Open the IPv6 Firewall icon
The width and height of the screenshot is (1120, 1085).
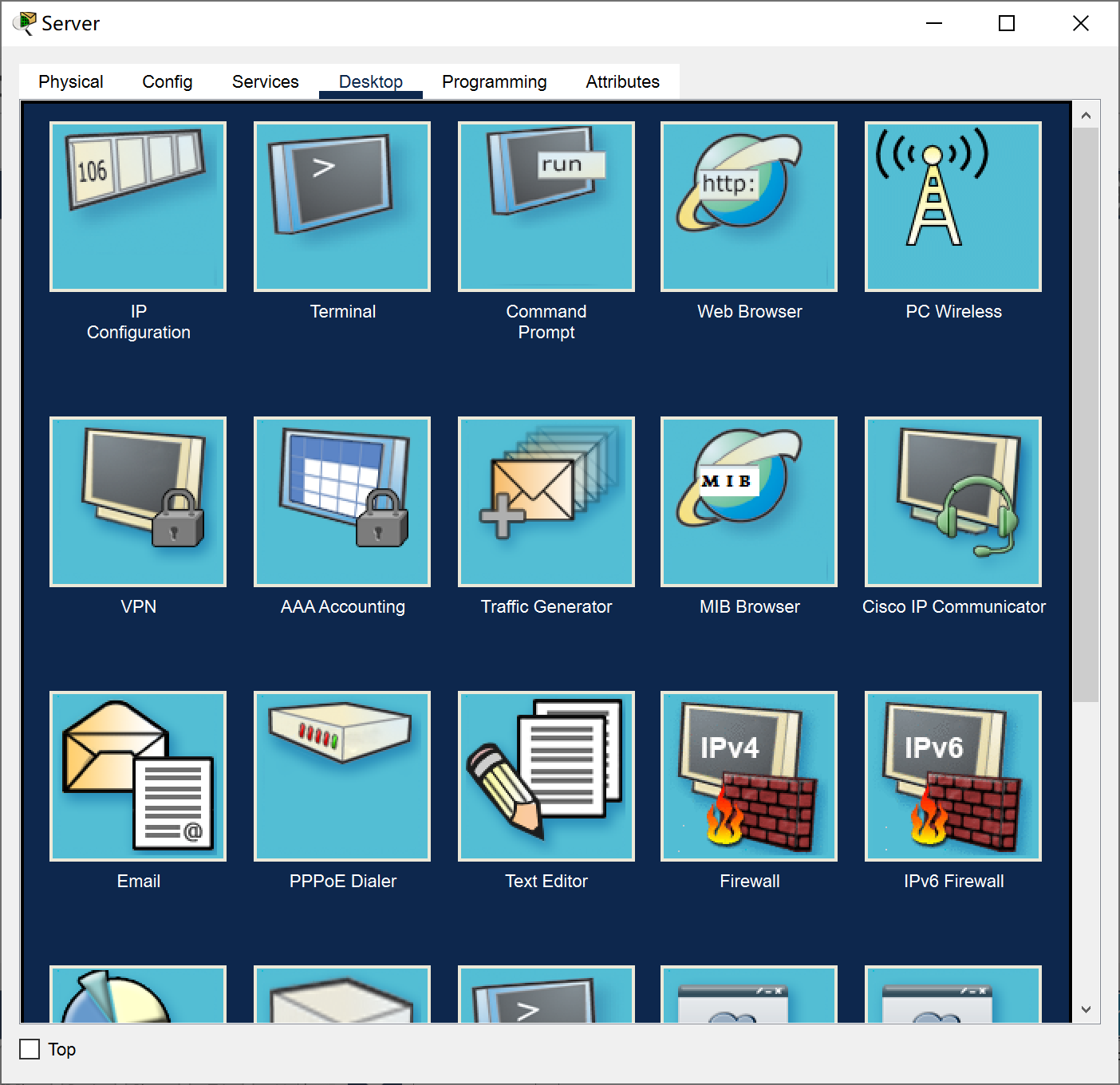(x=953, y=776)
